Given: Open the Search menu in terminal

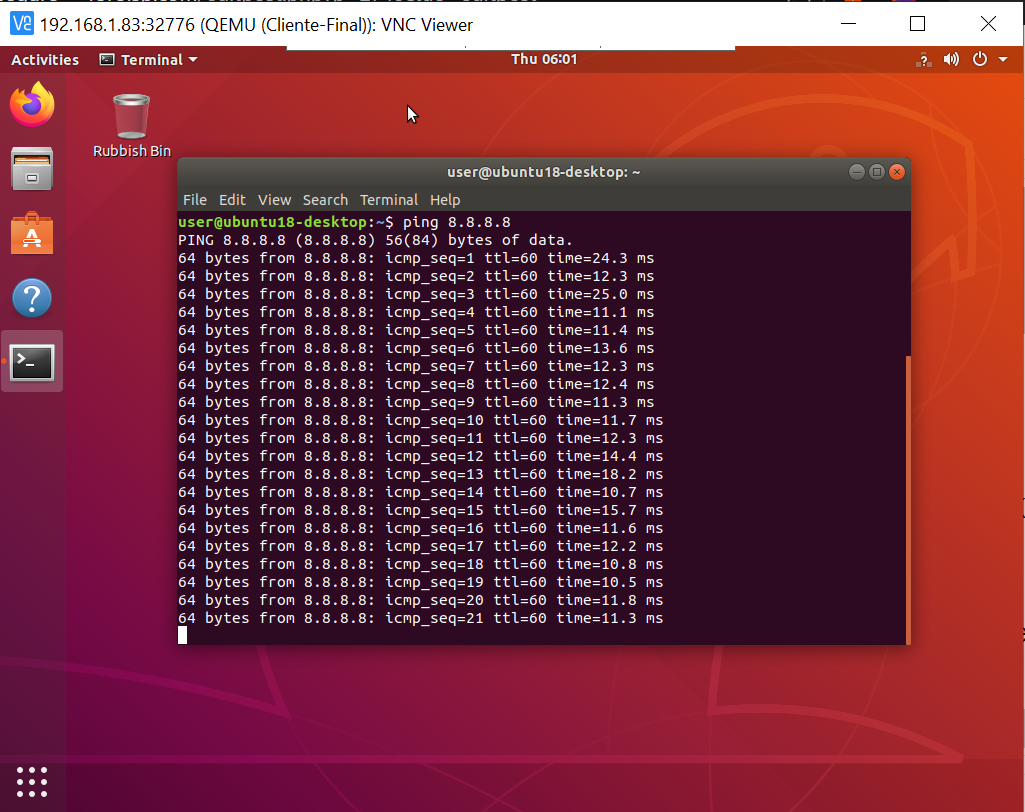Looking at the screenshot, I should [325, 200].
